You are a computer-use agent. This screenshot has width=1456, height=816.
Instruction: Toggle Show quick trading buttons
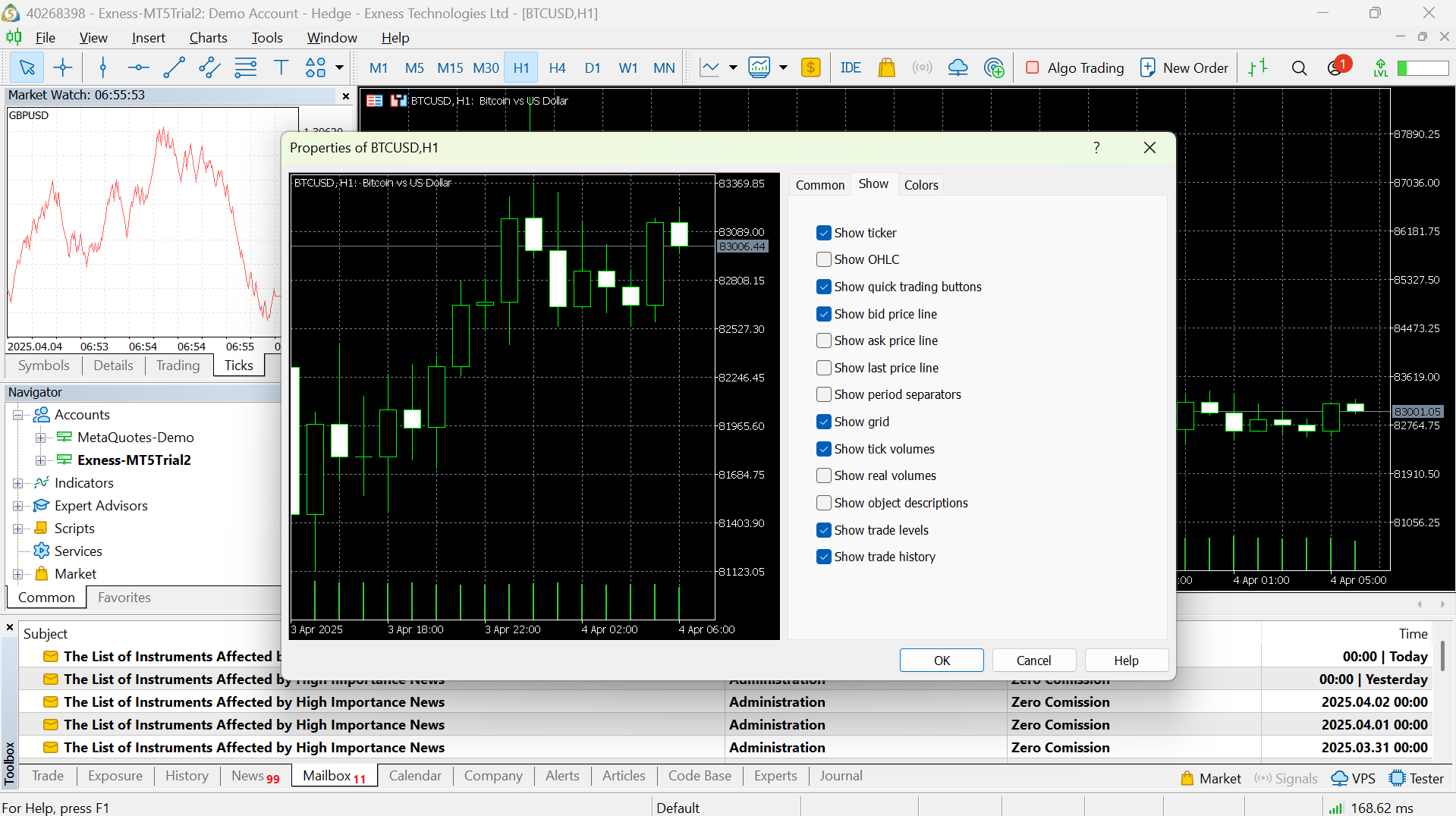click(824, 287)
